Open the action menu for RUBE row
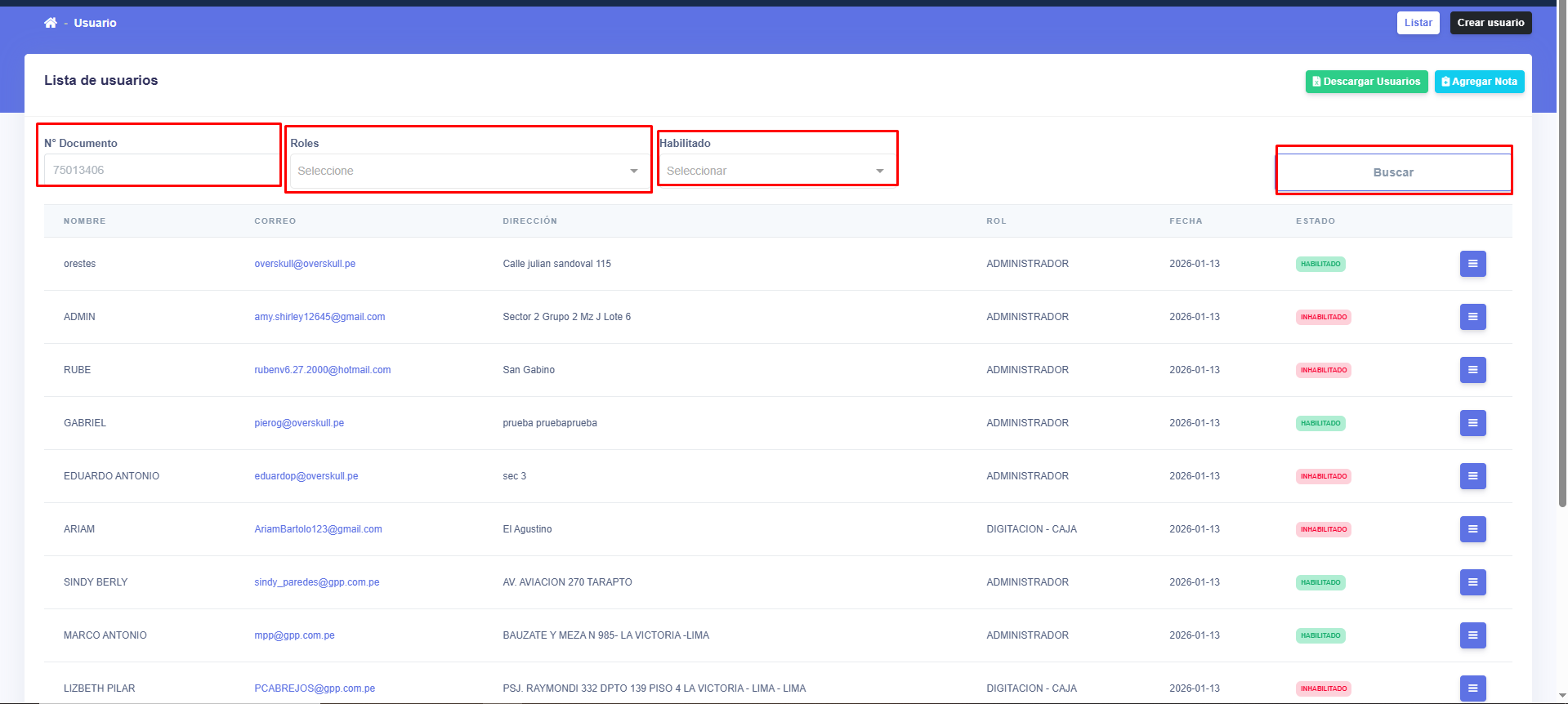The image size is (1568, 704). (x=1472, y=370)
